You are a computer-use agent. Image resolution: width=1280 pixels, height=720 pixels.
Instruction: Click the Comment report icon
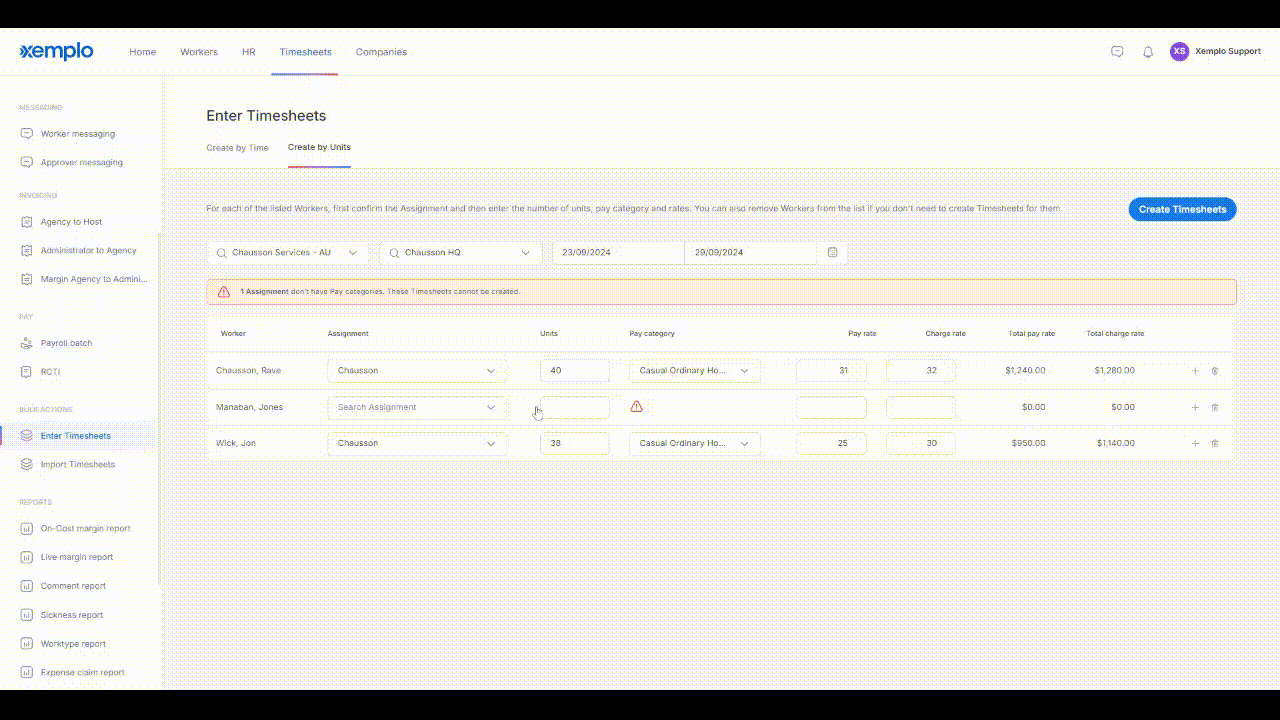[27, 586]
